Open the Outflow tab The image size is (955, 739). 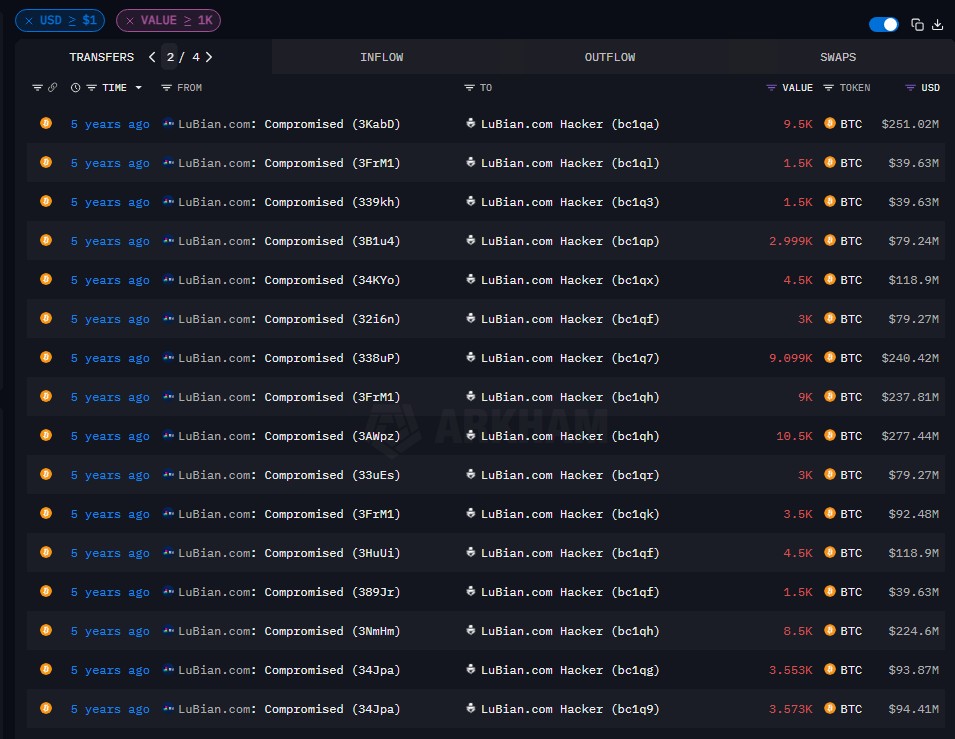pyautogui.click(x=609, y=57)
